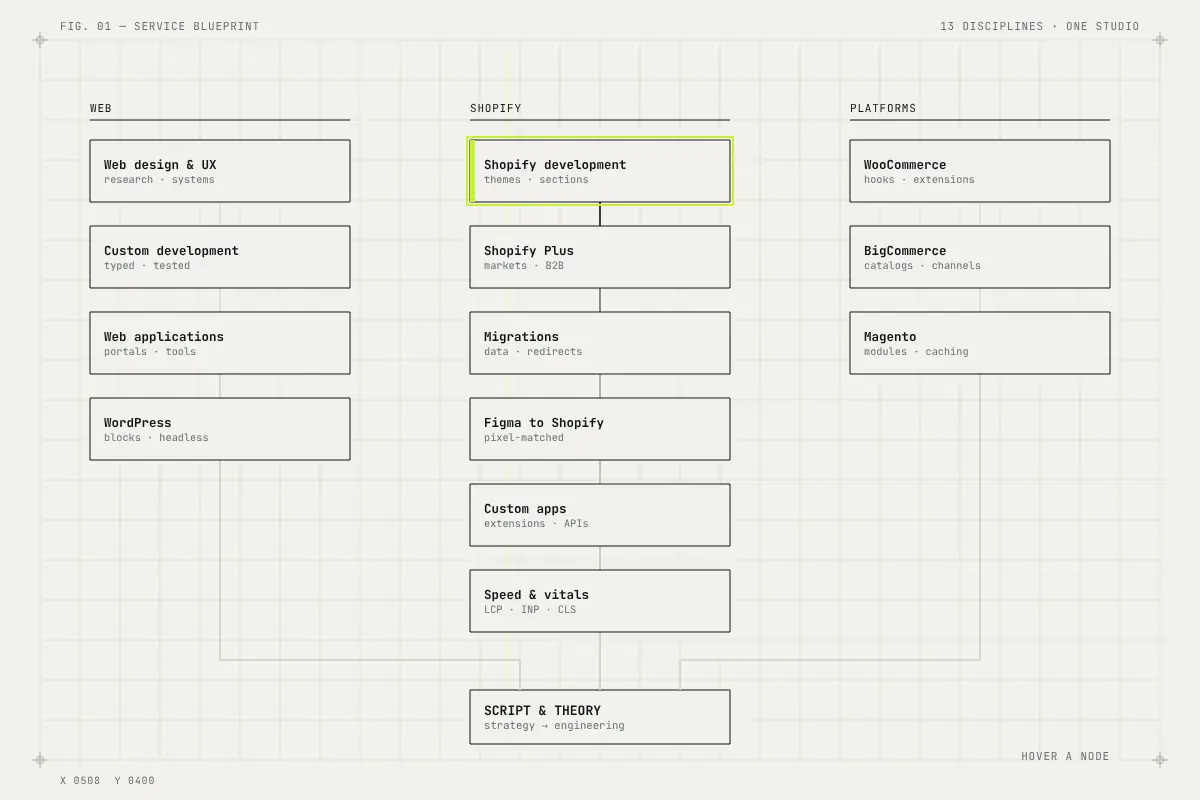This screenshot has height=800, width=1200.
Task: Select the Migrations node
Action: pos(600,343)
